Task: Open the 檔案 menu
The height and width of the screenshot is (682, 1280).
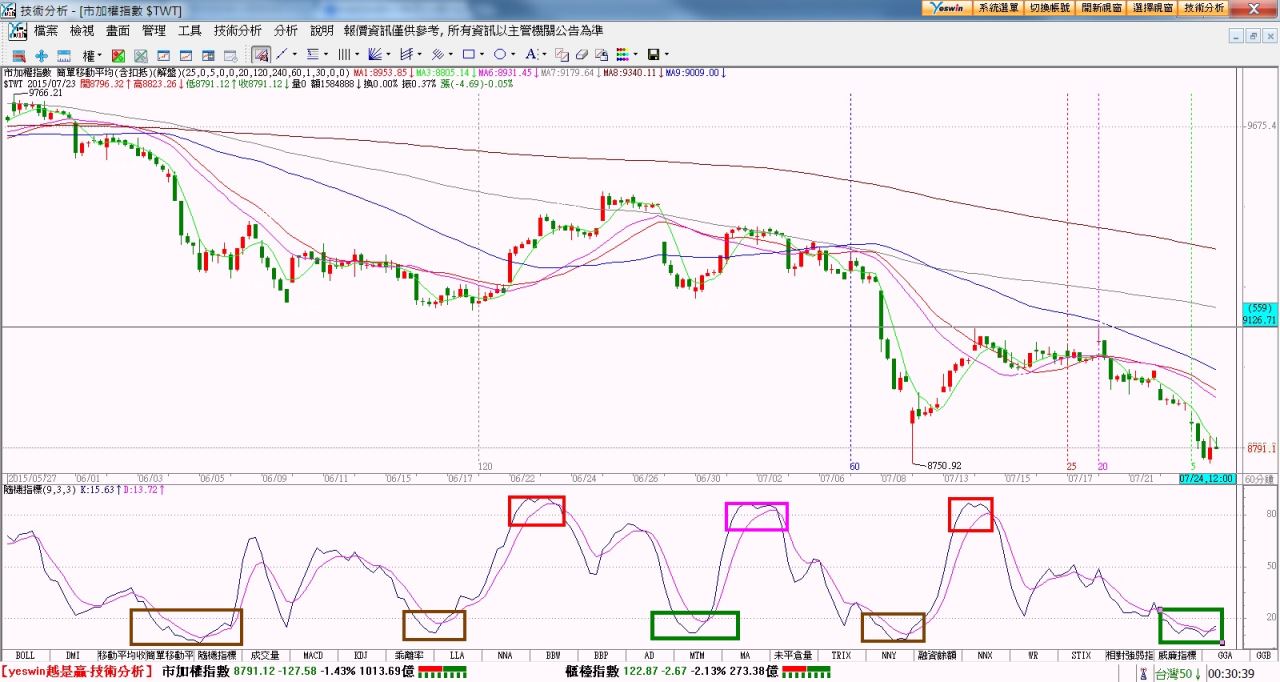Action: (46, 31)
